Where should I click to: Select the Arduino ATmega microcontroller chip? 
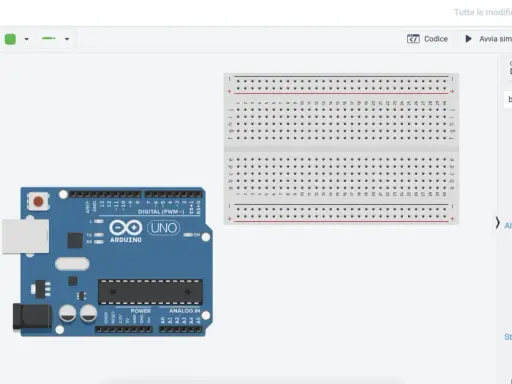150,292
